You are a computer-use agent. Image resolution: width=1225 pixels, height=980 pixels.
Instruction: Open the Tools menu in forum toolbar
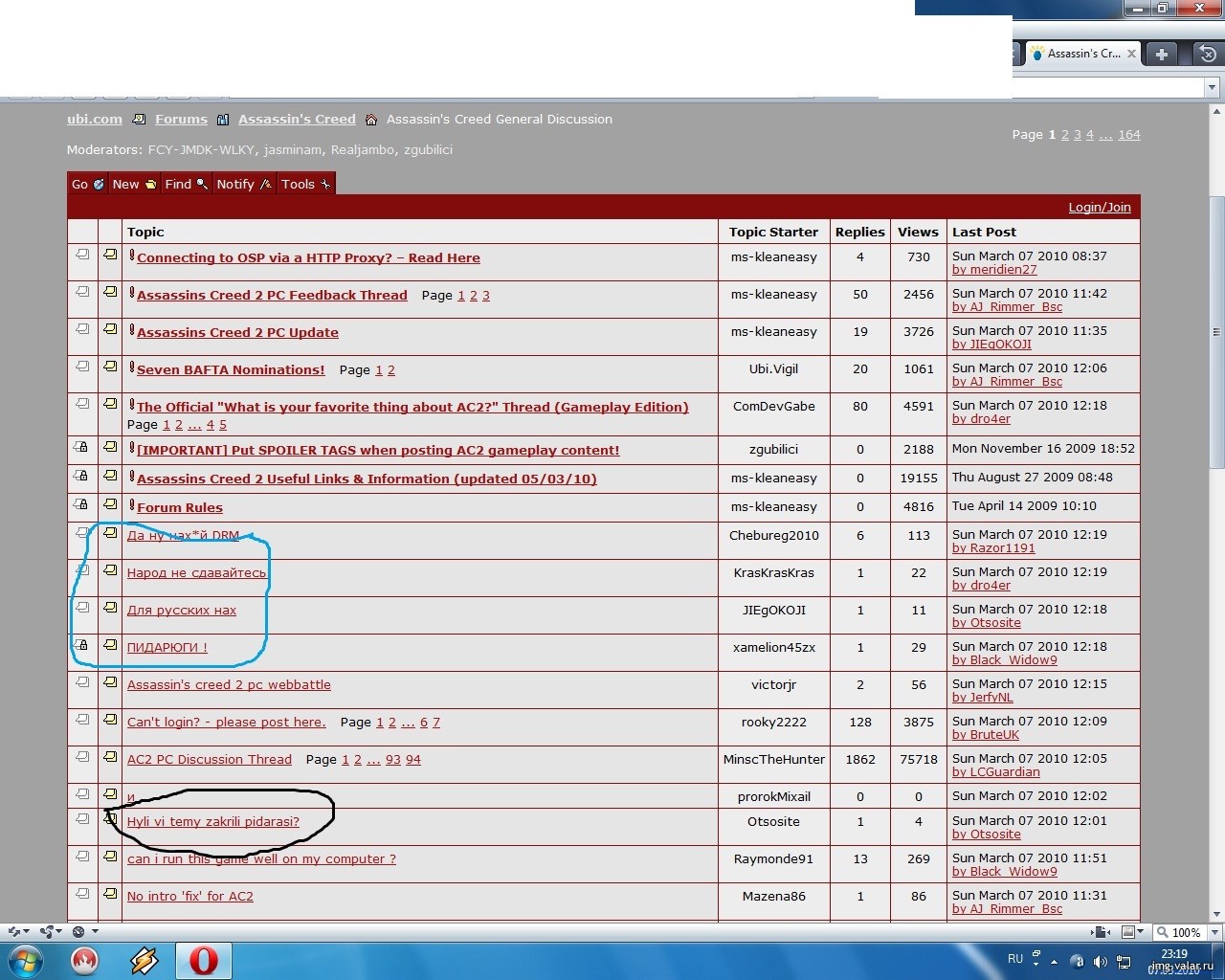305,184
